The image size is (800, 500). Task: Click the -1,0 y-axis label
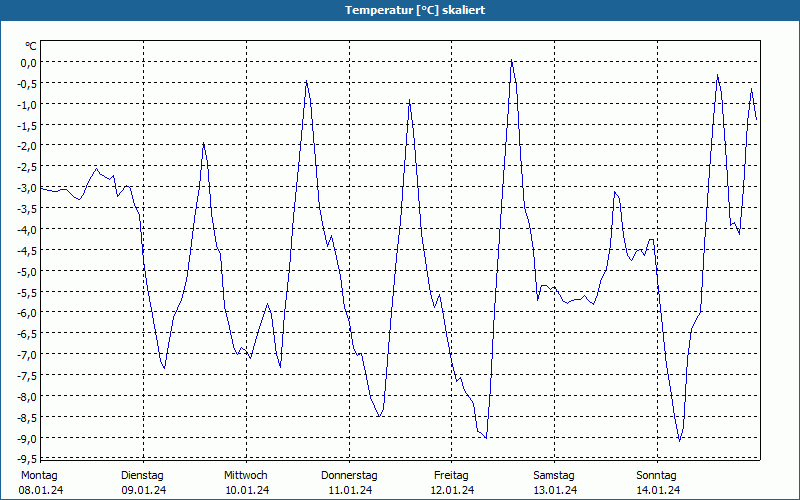point(27,104)
